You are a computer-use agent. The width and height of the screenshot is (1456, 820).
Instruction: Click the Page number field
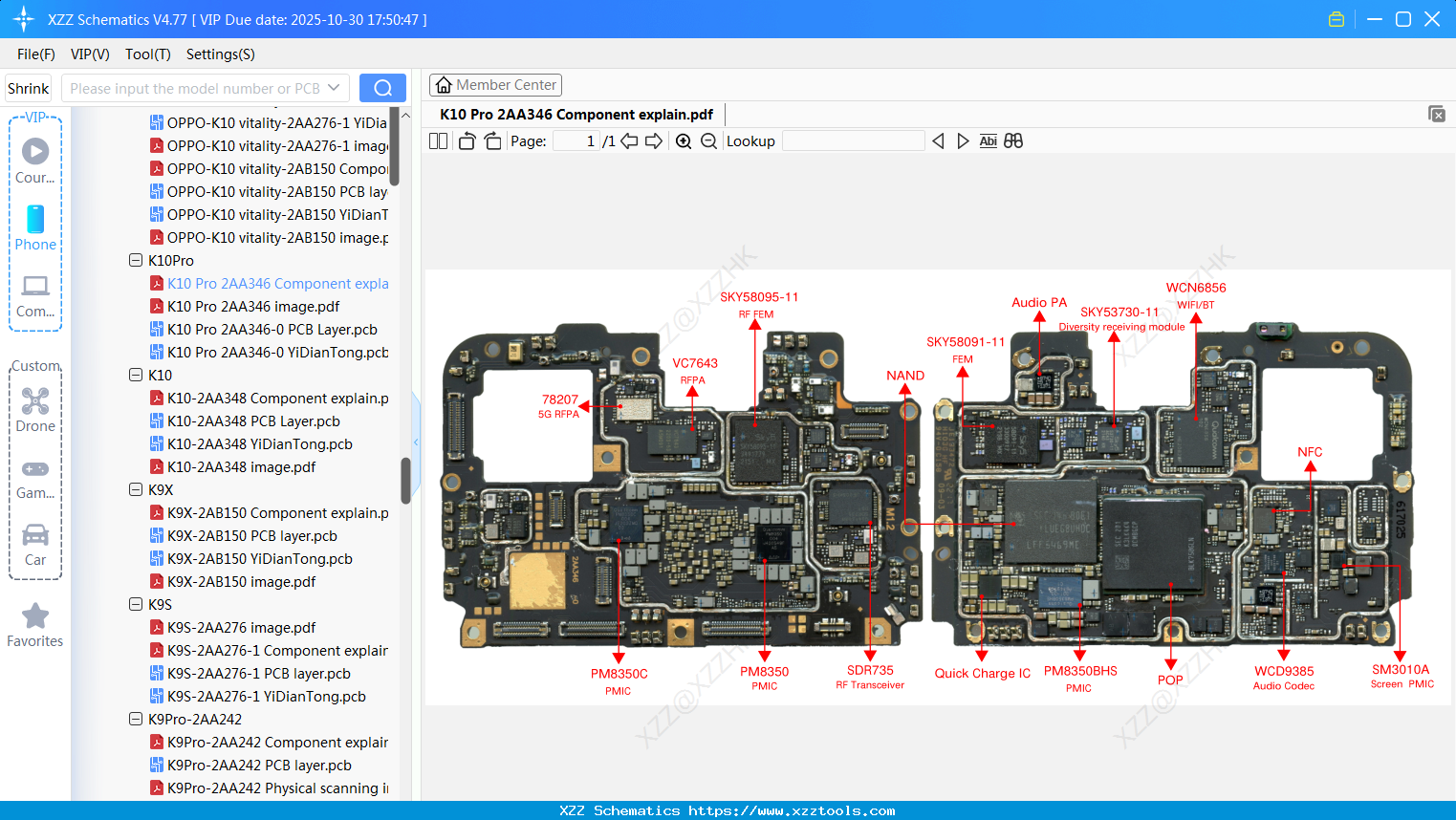point(576,141)
